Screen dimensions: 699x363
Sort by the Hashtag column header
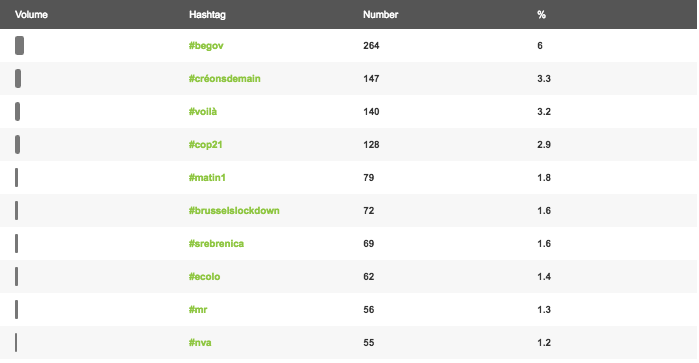tap(207, 15)
